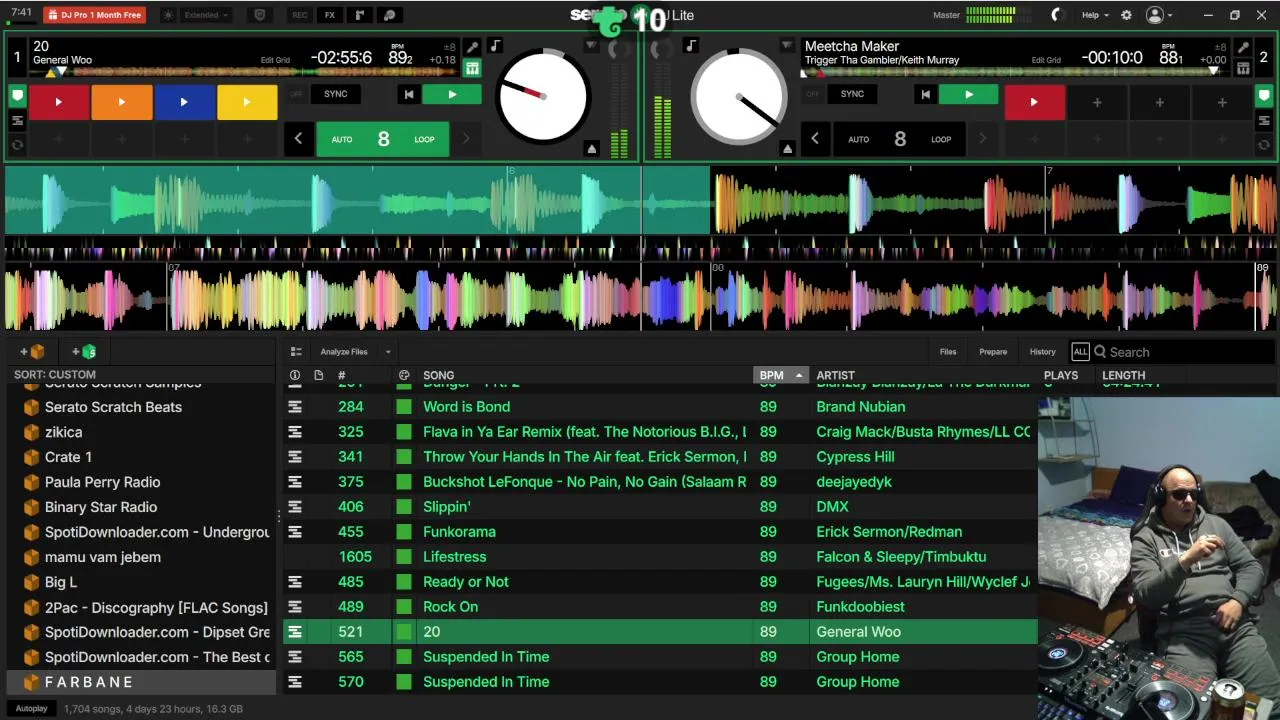Image resolution: width=1280 pixels, height=720 pixels.
Task: Open the Extended view mode dropdown
Action: pyautogui.click(x=207, y=15)
